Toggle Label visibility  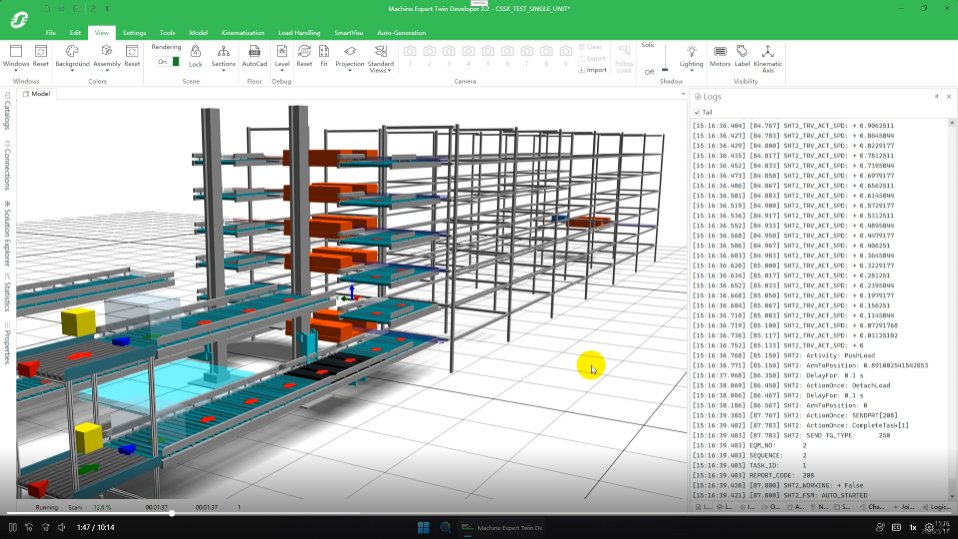tap(742, 55)
